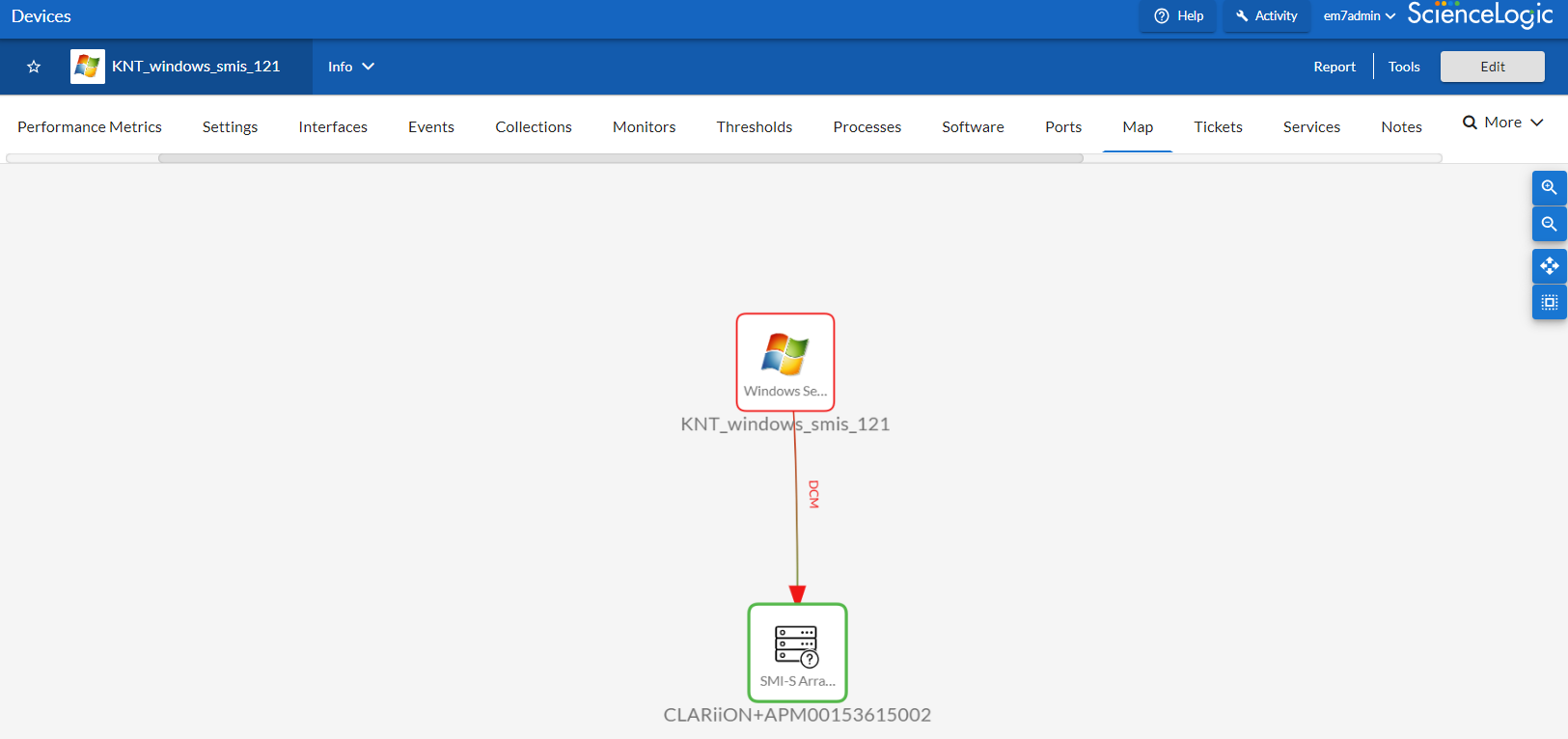Switch to the Ports tab
The width and height of the screenshot is (1568, 739).
click(1063, 126)
